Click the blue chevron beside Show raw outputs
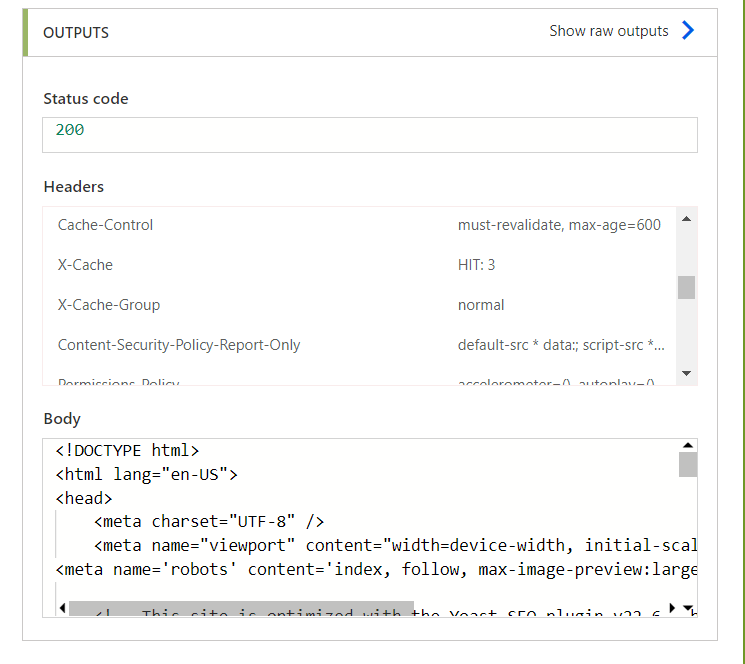745x664 pixels. [688, 30]
